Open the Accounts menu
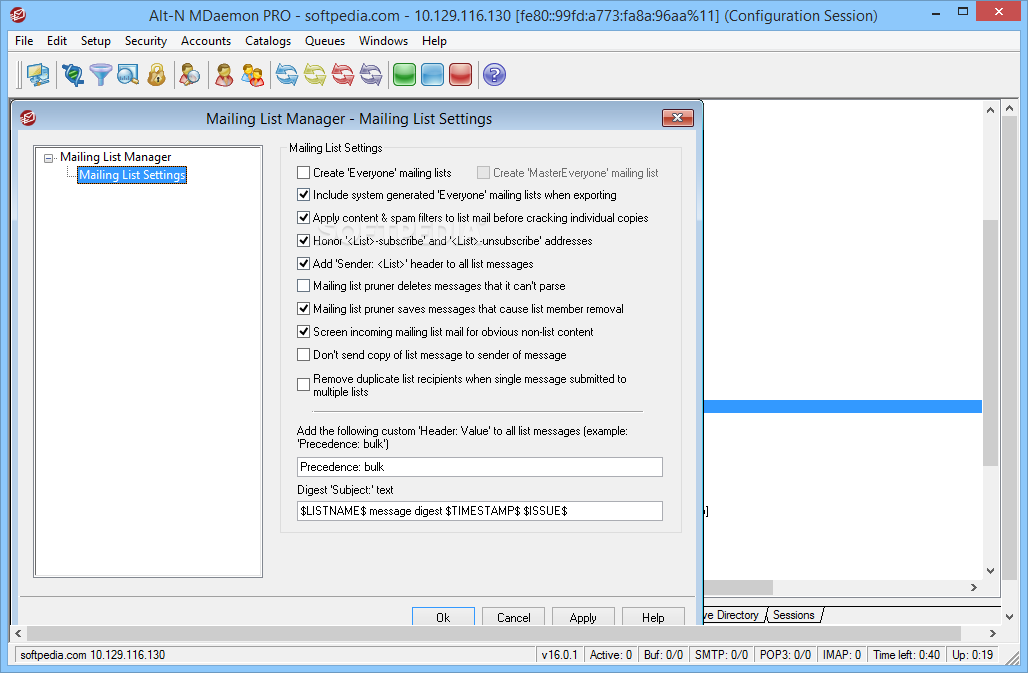This screenshot has width=1028, height=673. click(x=206, y=41)
